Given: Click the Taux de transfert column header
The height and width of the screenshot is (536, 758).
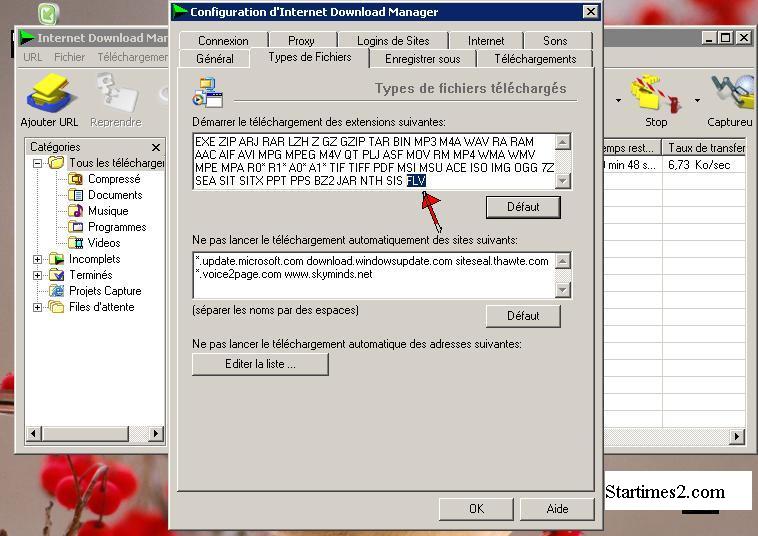Looking at the screenshot, I should [x=706, y=147].
